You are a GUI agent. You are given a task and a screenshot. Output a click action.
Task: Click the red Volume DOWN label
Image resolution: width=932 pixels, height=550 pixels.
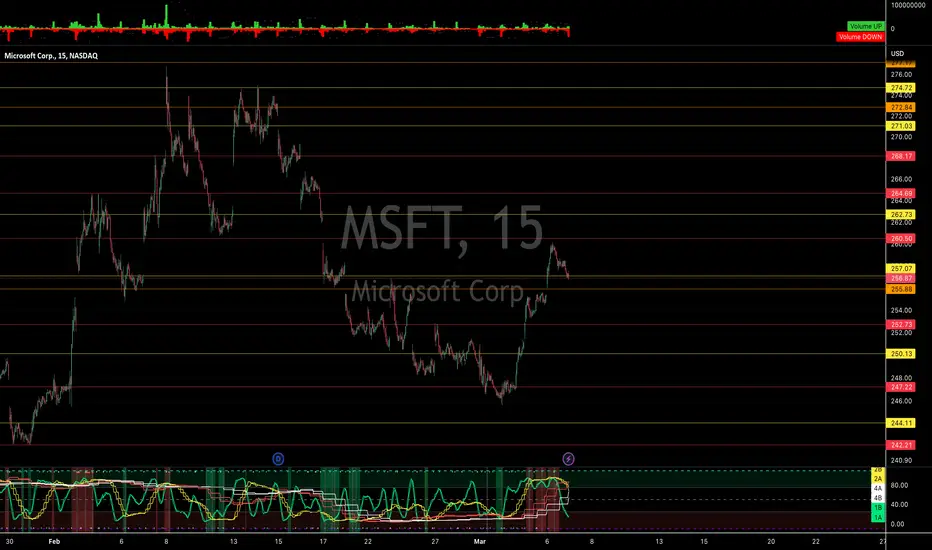click(x=860, y=37)
